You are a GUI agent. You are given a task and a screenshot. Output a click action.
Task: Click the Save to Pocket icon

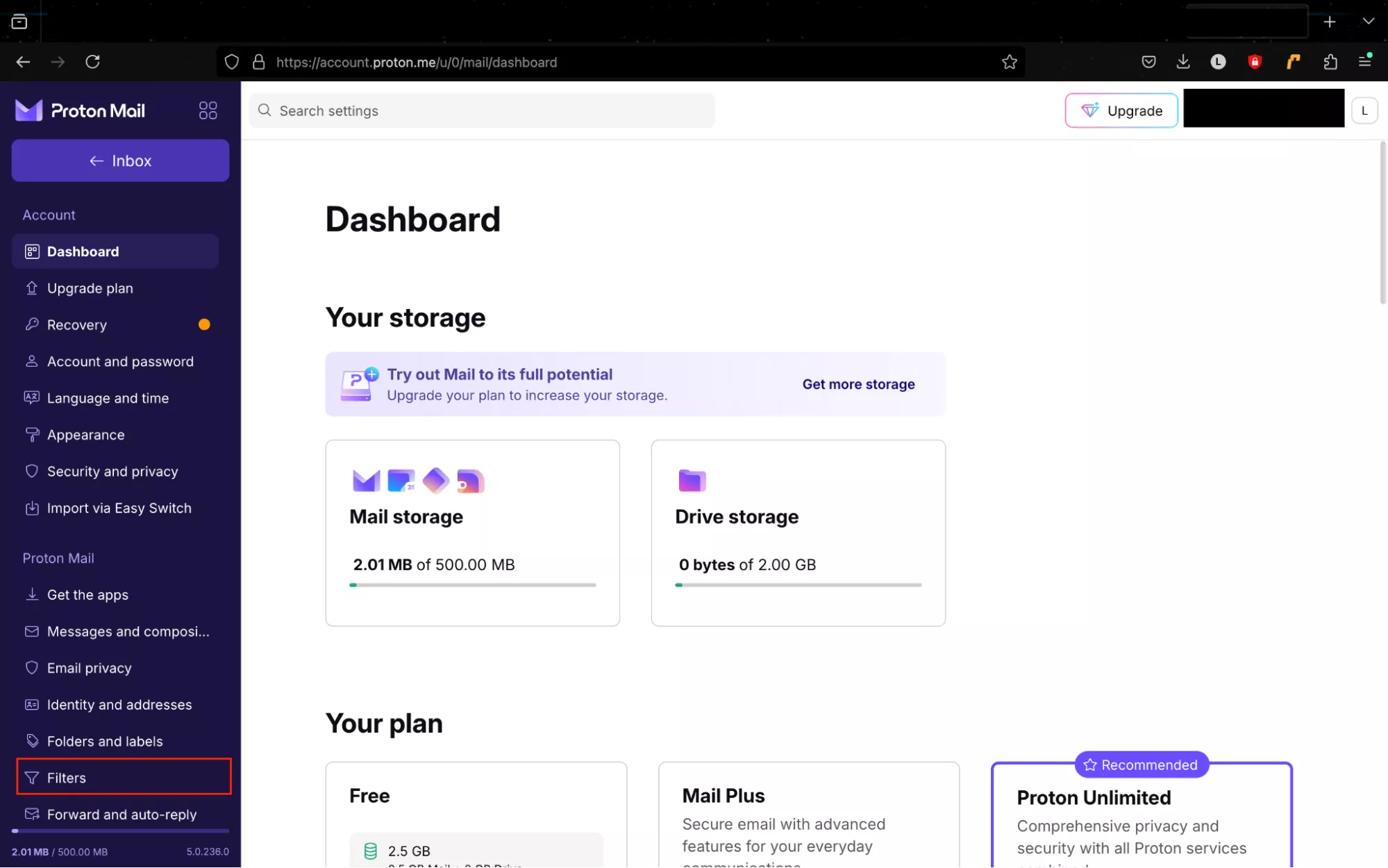1148,62
